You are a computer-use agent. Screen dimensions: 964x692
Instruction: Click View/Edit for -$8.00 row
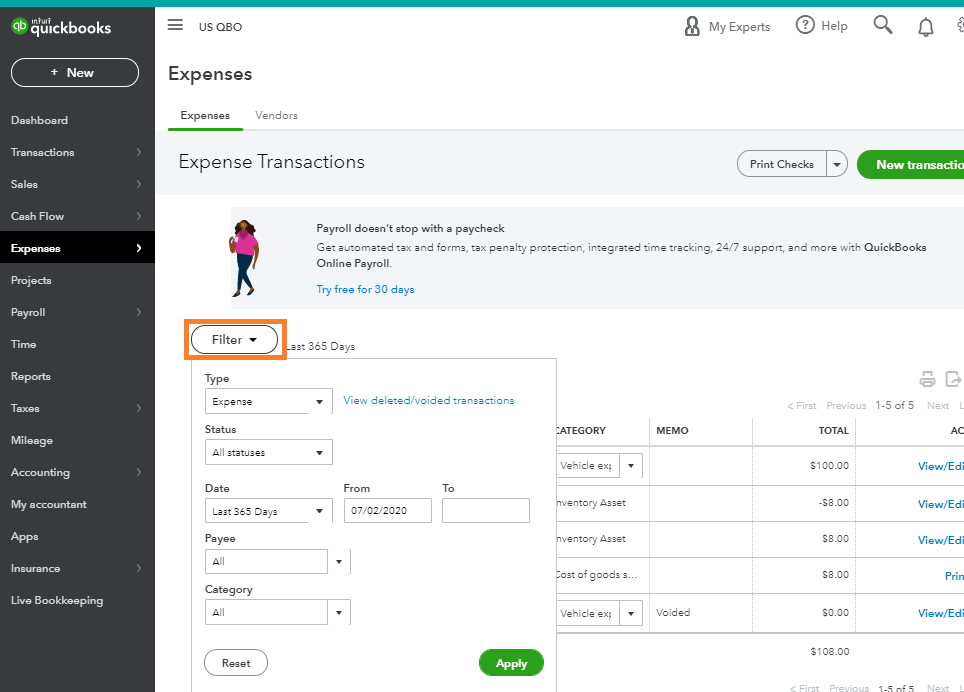(941, 504)
